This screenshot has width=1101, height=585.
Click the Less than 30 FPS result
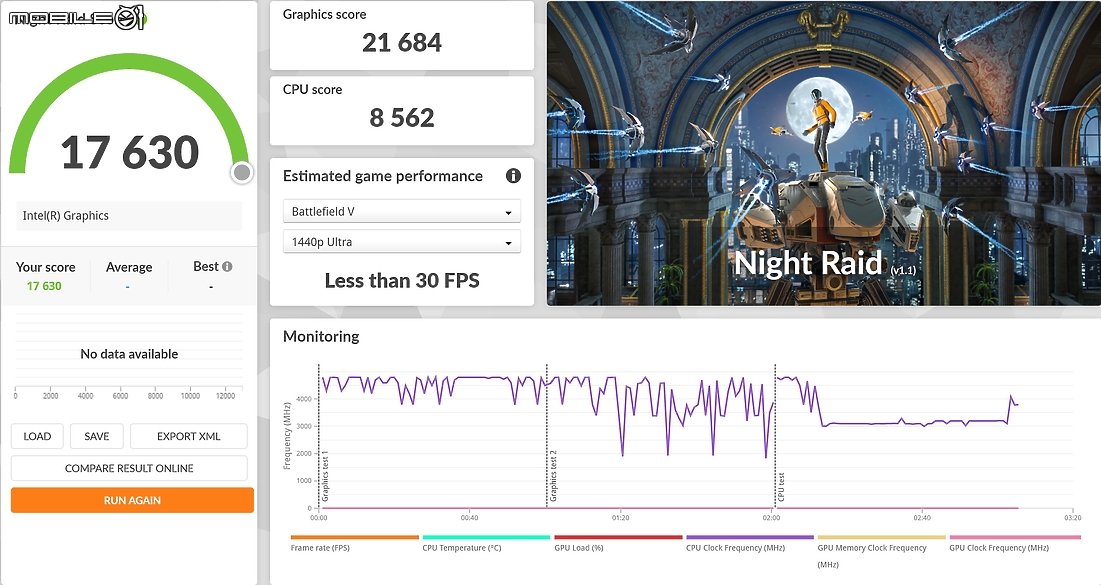coord(402,280)
